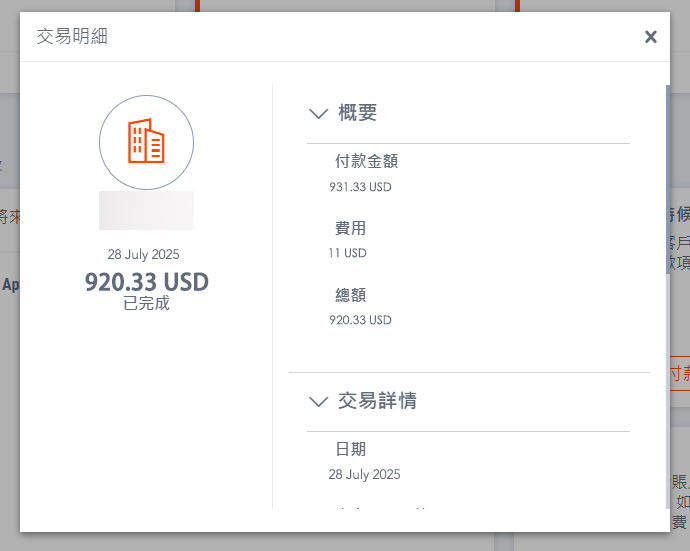
Task: Click the bold 920.33 USD headline amount
Action: 147,282
